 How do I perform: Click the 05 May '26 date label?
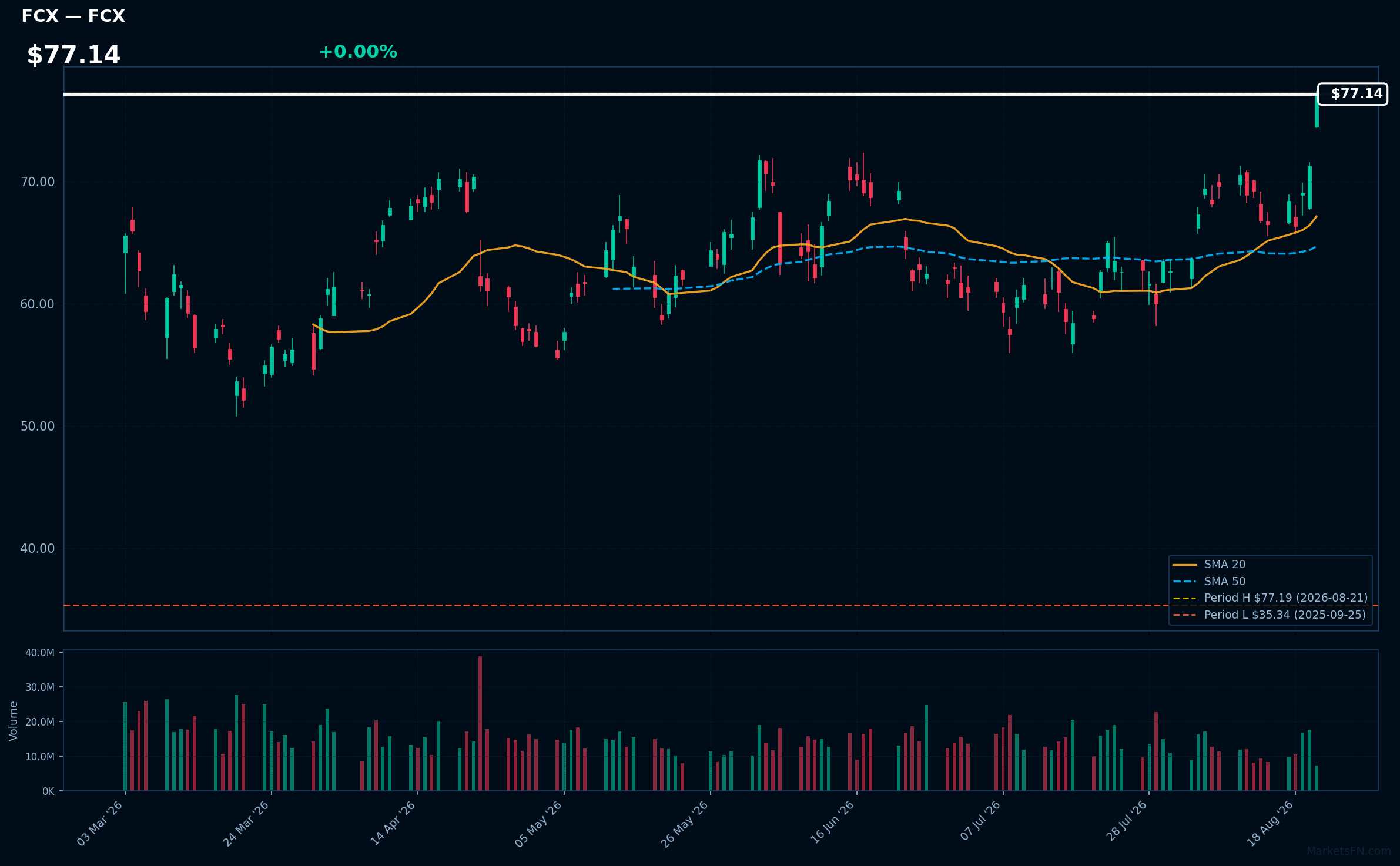539,824
